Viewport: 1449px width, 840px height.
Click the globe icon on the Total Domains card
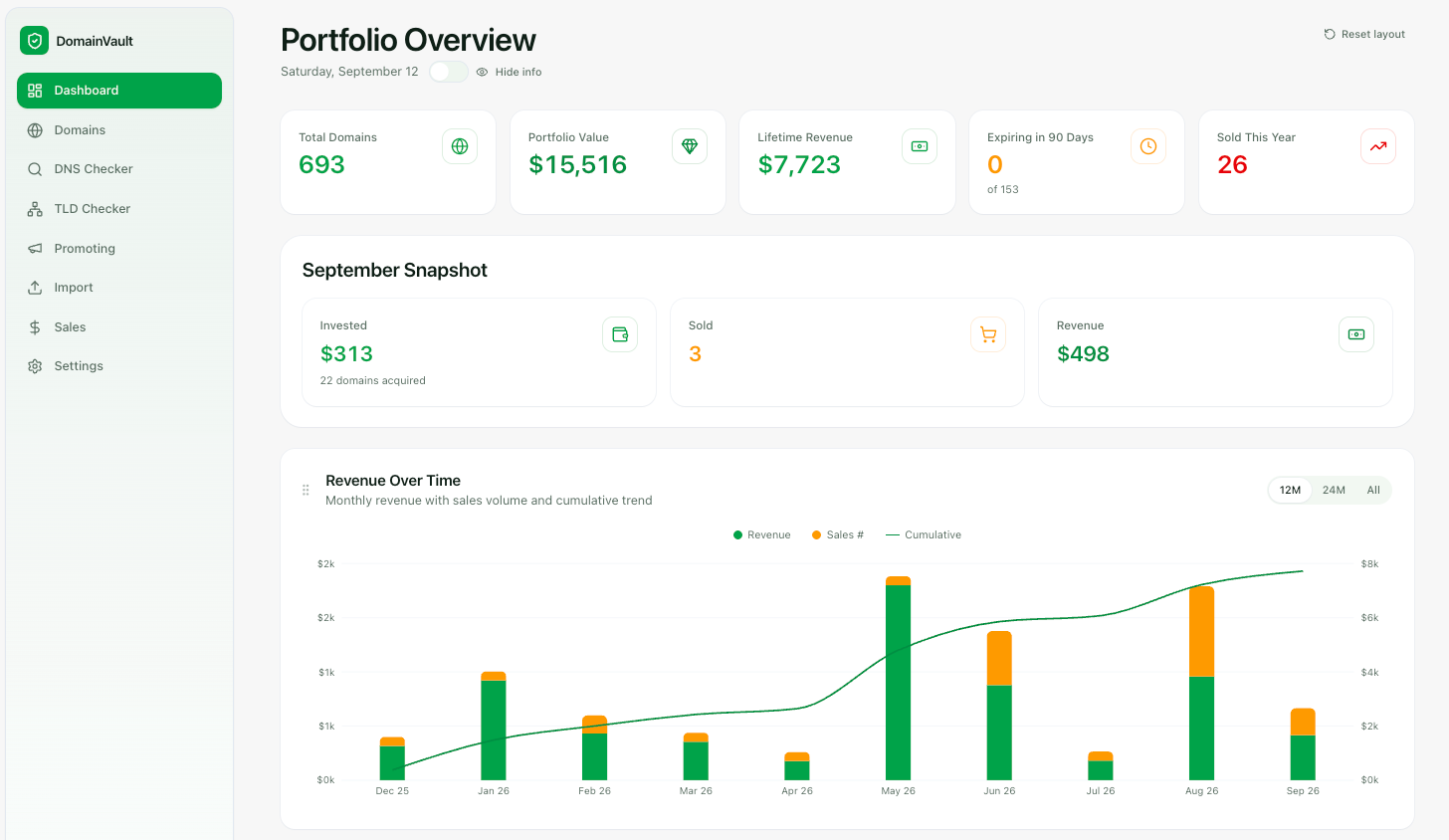tap(460, 146)
